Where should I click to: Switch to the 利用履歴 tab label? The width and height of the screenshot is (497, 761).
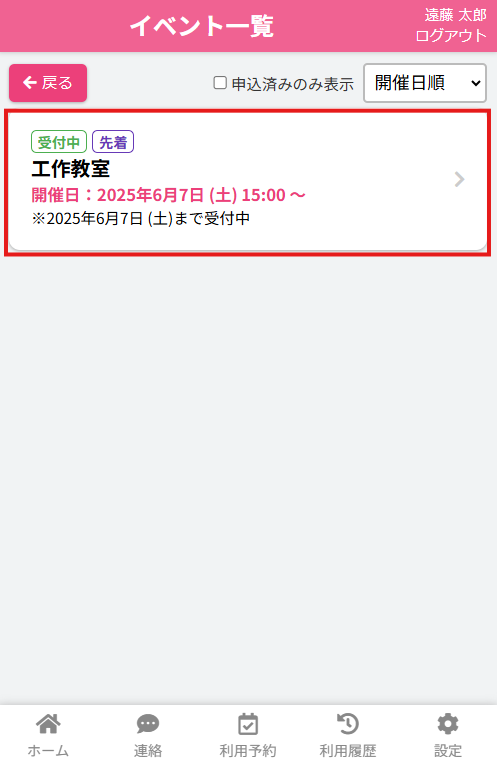click(x=348, y=750)
